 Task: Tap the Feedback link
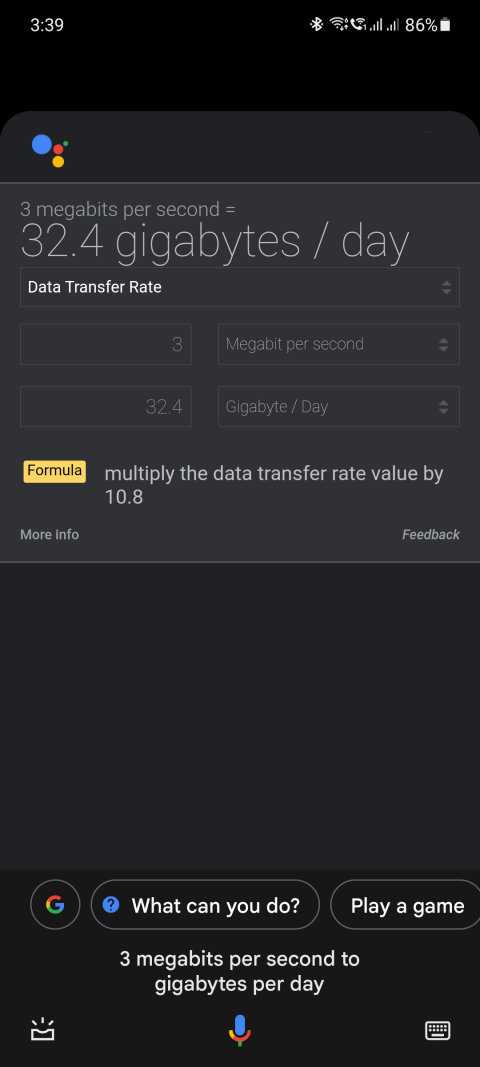(x=430, y=534)
